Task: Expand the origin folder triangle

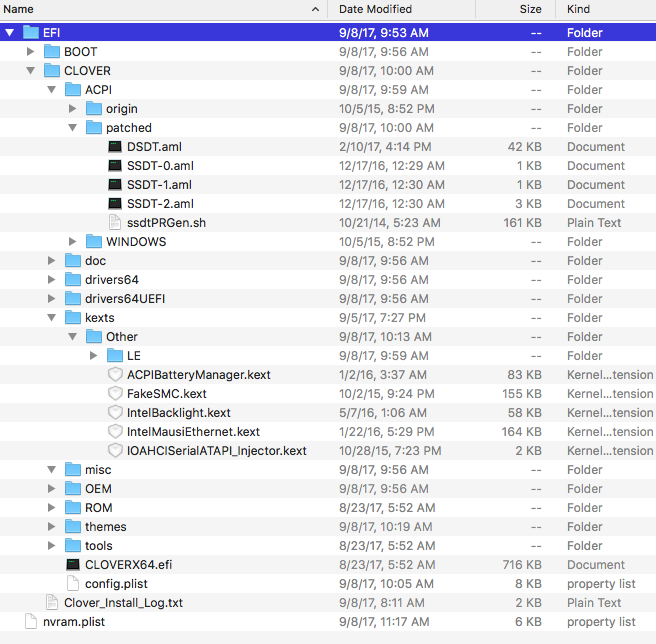Action: (72, 108)
